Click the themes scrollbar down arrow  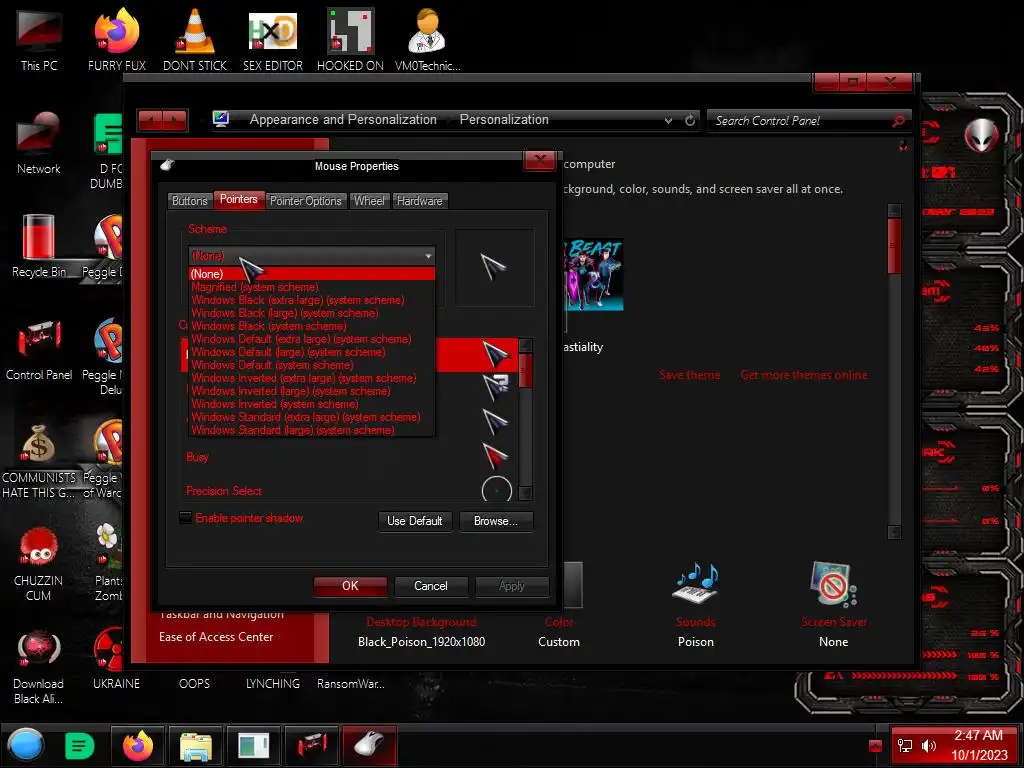point(895,532)
